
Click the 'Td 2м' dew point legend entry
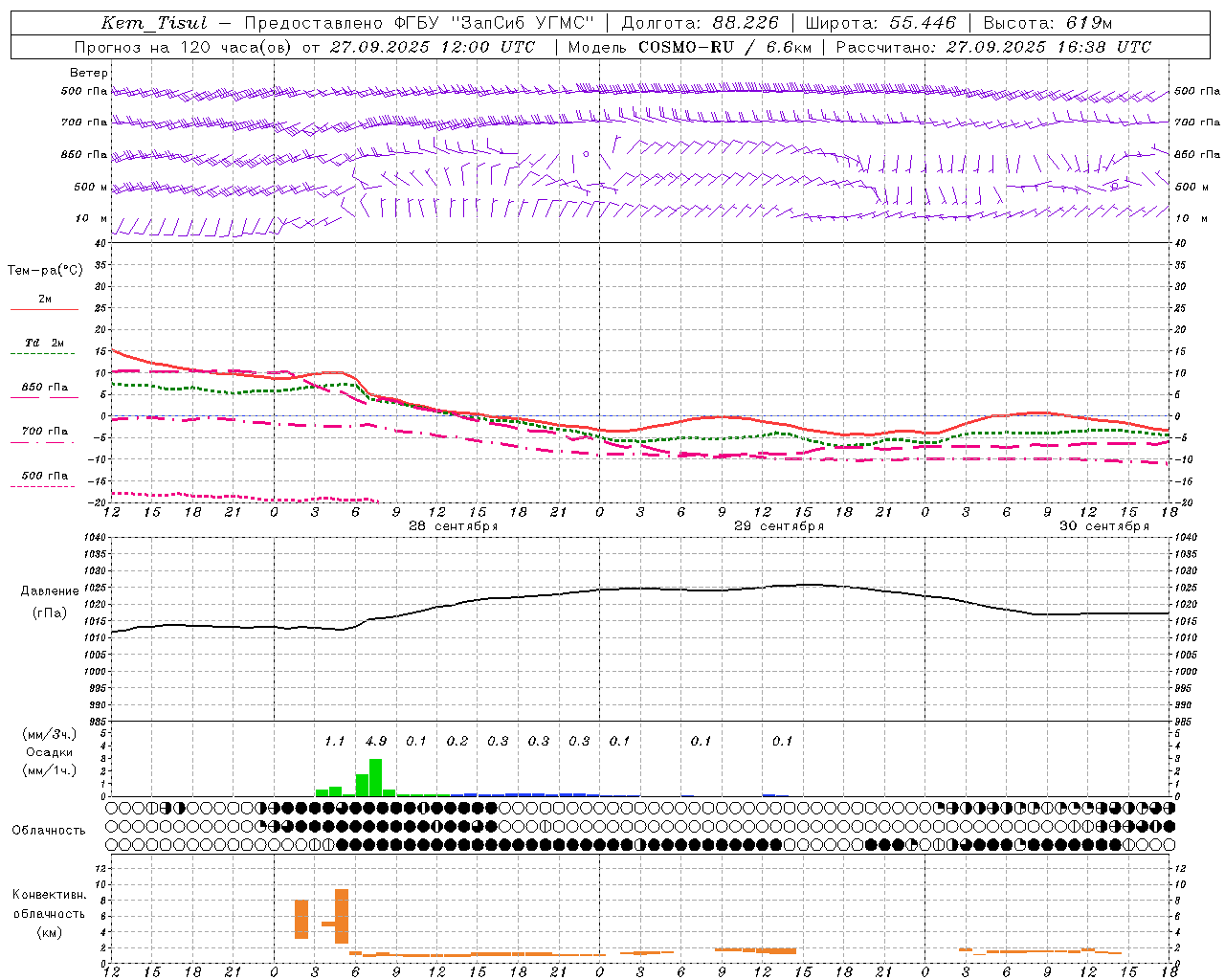click(45, 343)
